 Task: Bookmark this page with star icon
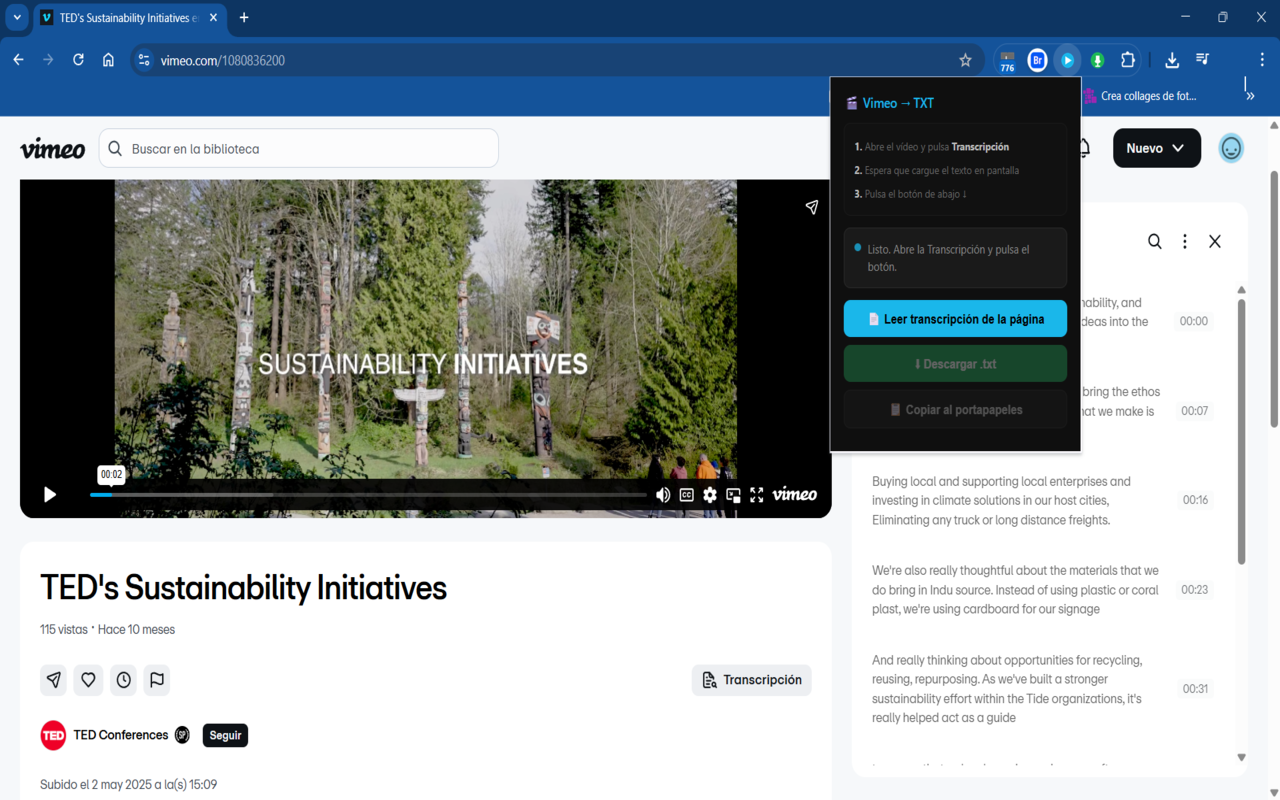(x=965, y=60)
